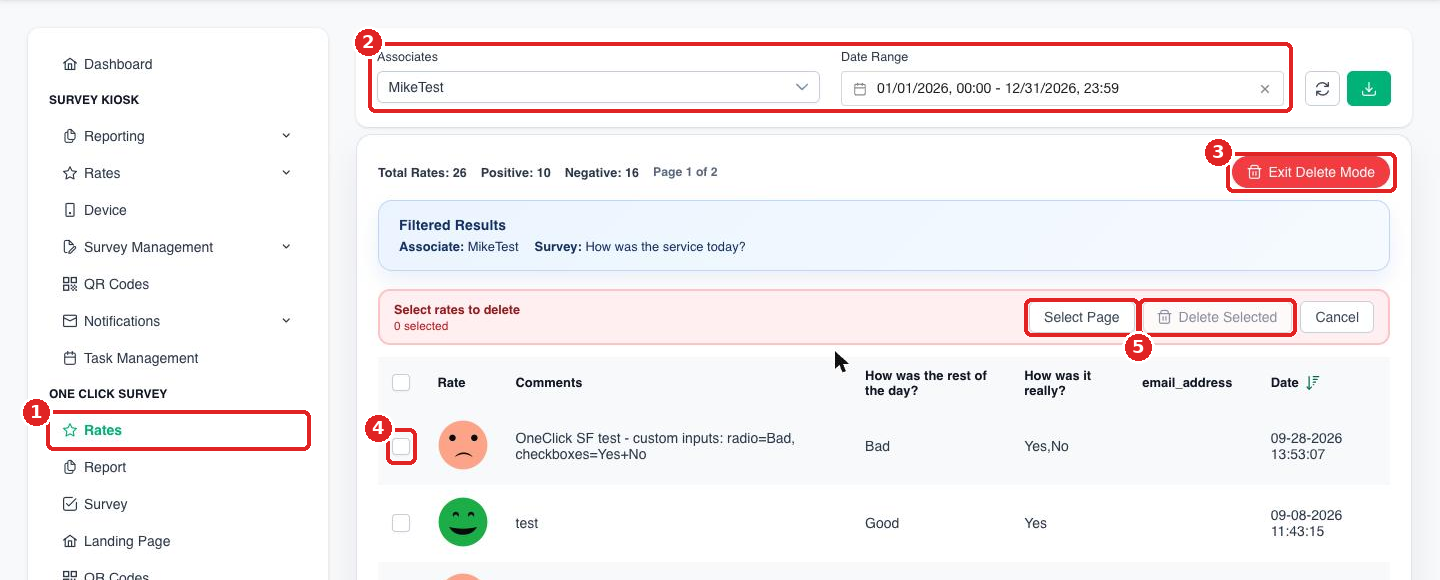Click the 'Page 1 of 2' text
Image resolution: width=1440 pixels, height=580 pixels.
(x=685, y=172)
